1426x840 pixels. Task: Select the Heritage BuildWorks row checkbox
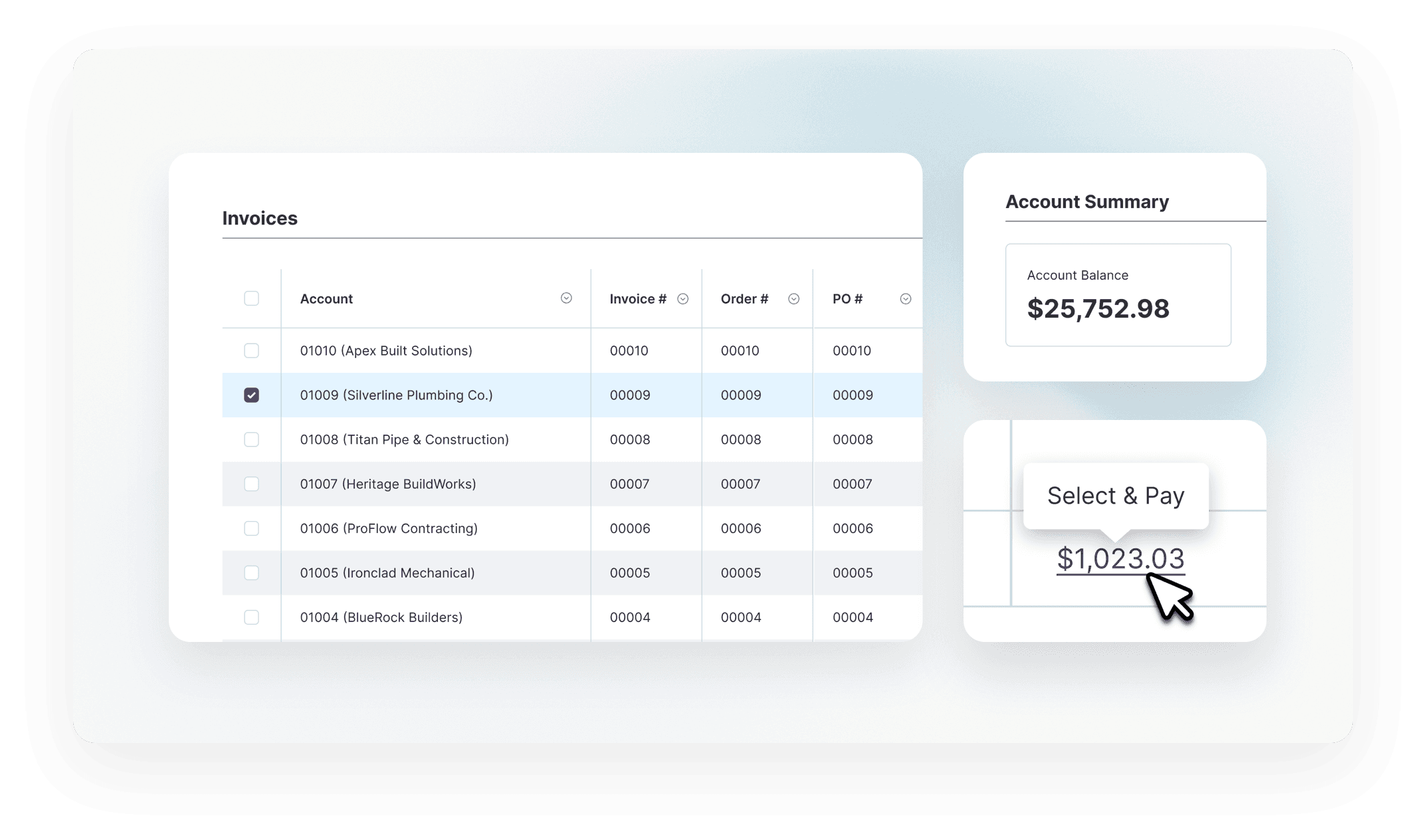click(251, 484)
